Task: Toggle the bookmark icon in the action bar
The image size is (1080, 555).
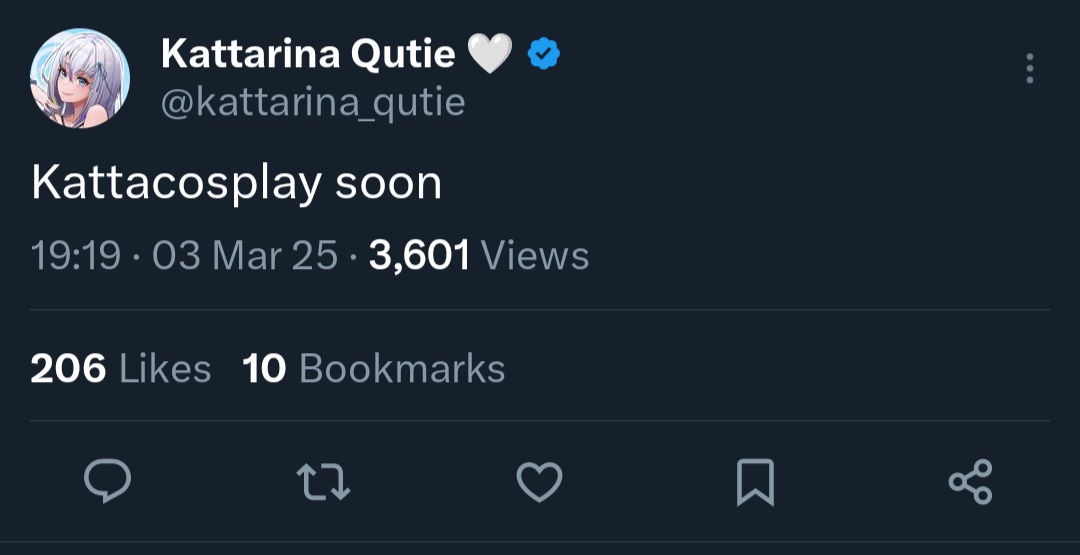Action: (x=755, y=483)
